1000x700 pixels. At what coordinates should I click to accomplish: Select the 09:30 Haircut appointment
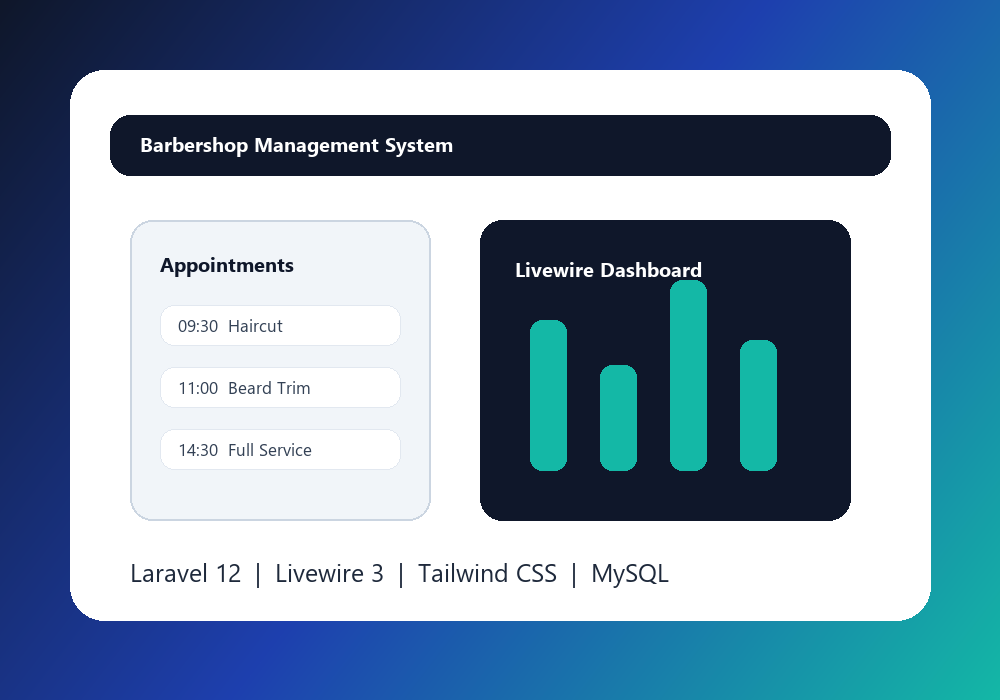point(280,326)
